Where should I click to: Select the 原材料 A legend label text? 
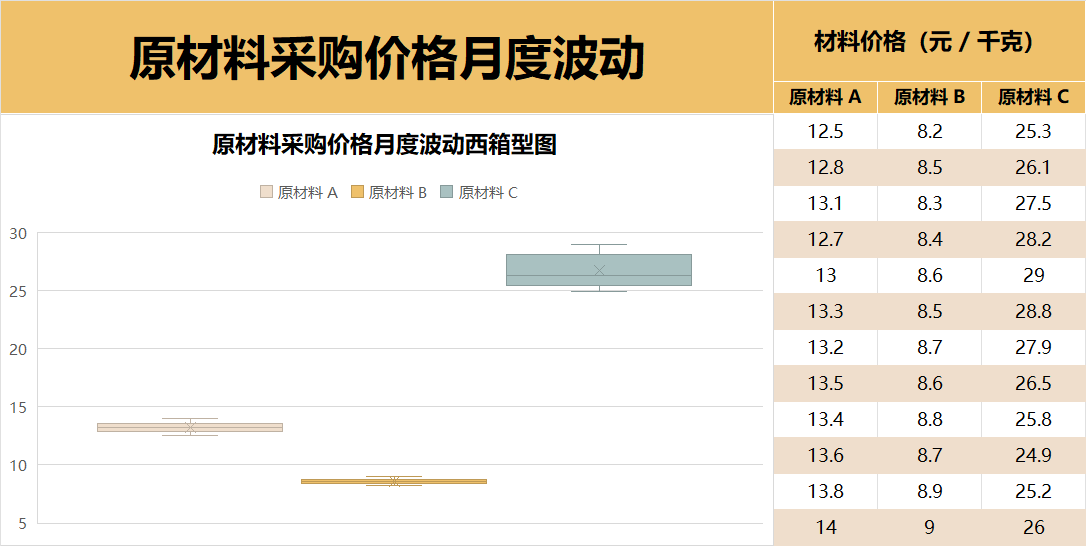pos(308,193)
